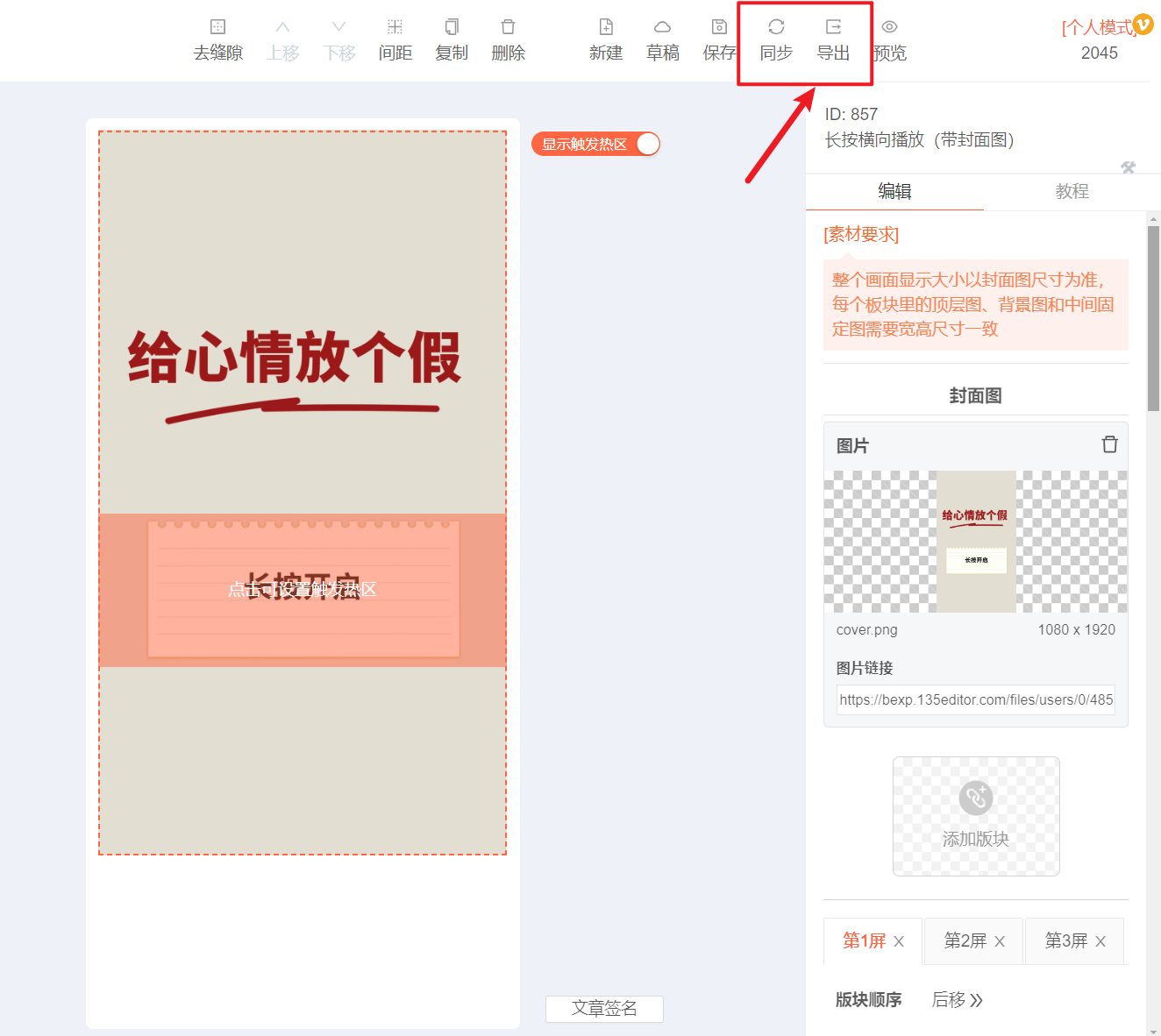
Task: Click the ID: 857 text
Action: point(851,114)
